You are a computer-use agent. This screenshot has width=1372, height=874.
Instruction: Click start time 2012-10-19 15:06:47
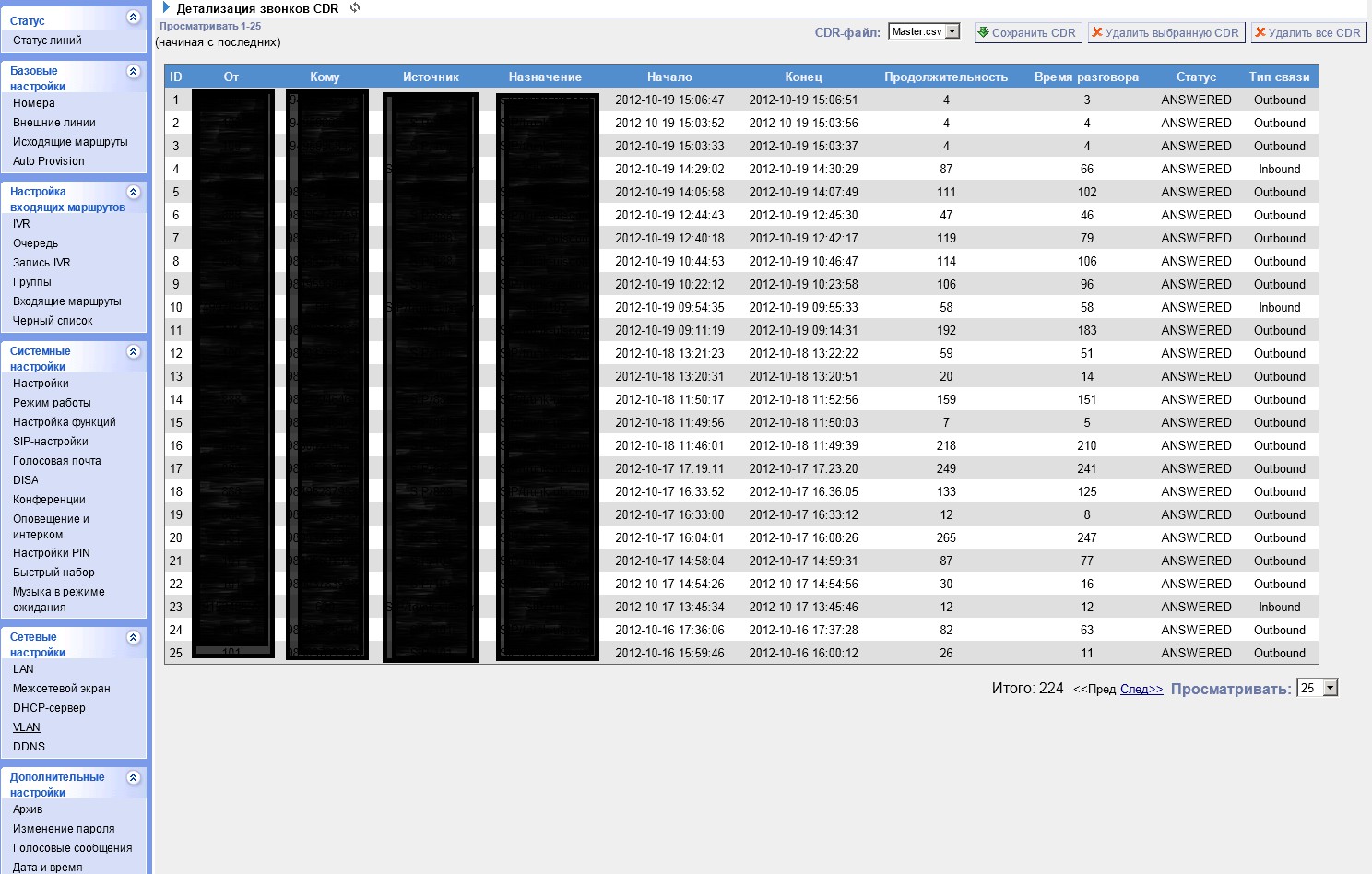pyautogui.click(x=669, y=100)
